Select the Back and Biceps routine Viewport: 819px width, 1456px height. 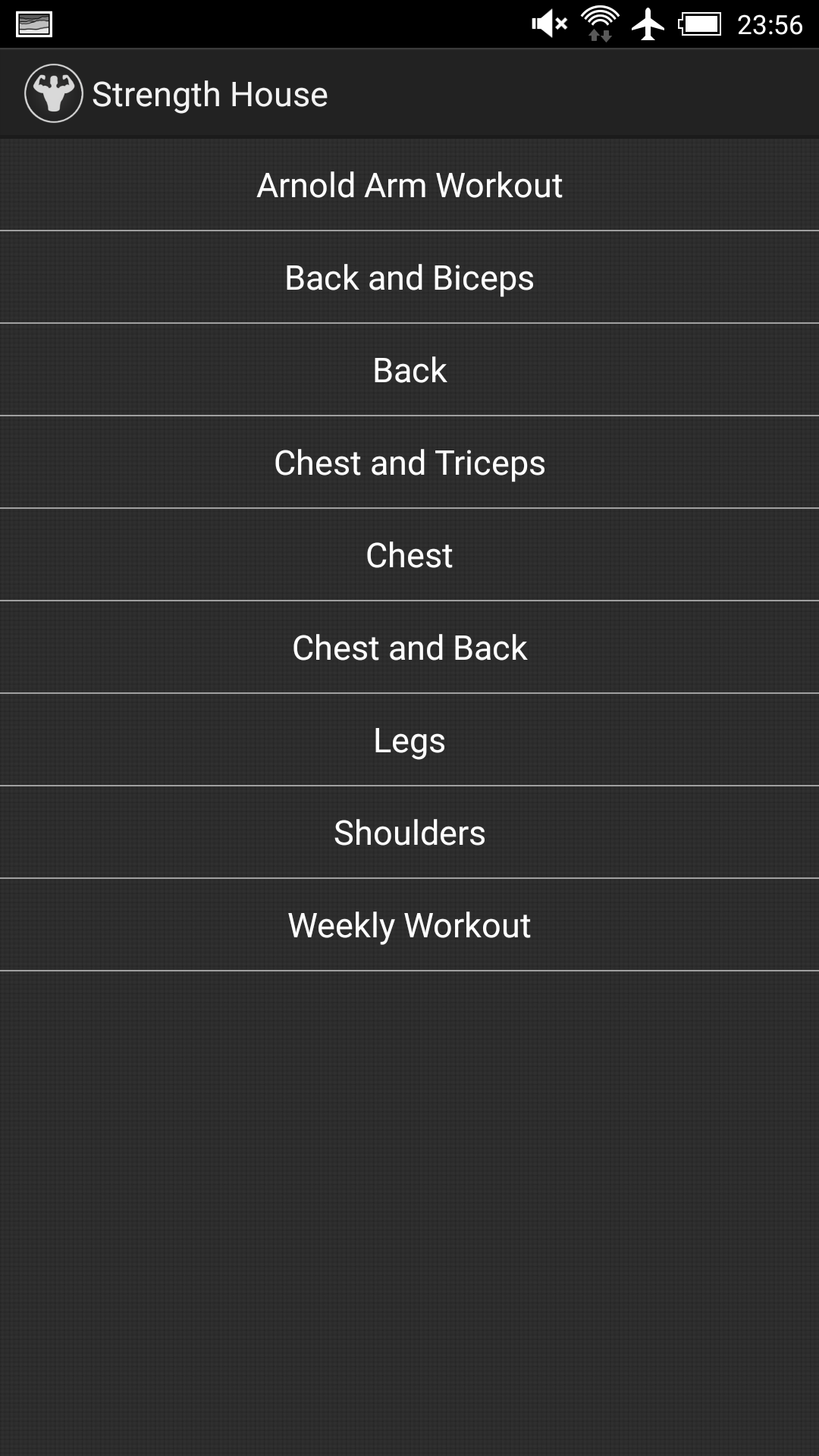tap(409, 277)
